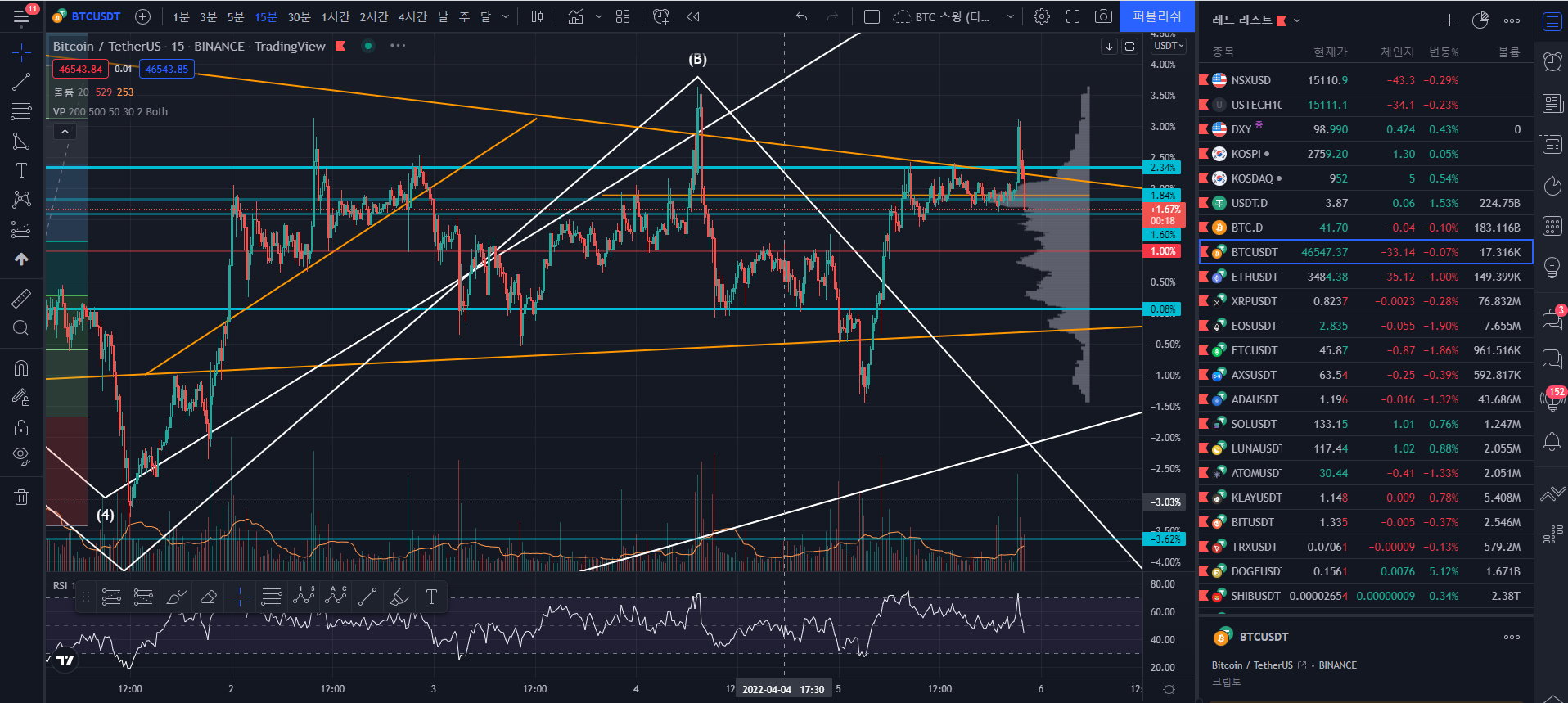Image resolution: width=1568 pixels, height=703 pixels.
Task: Undo the last chart action
Action: (x=801, y=16)
